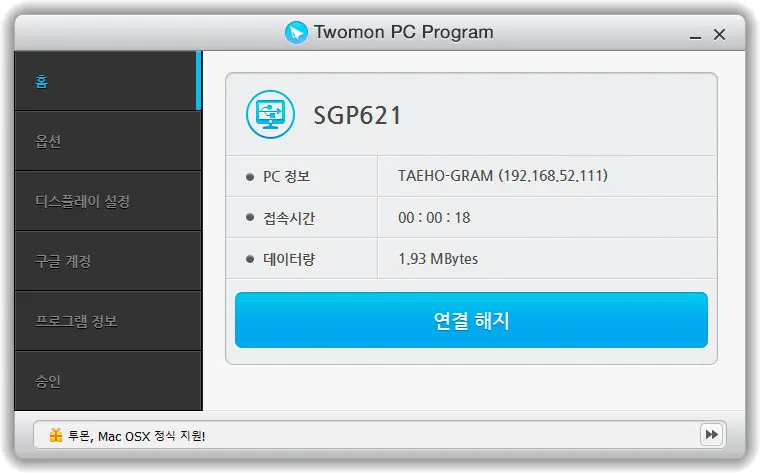The width and height of the screenshot is (760, 473).
Task: Skip to the next notice with the fast-forward button
Action: tap(712, 434)
